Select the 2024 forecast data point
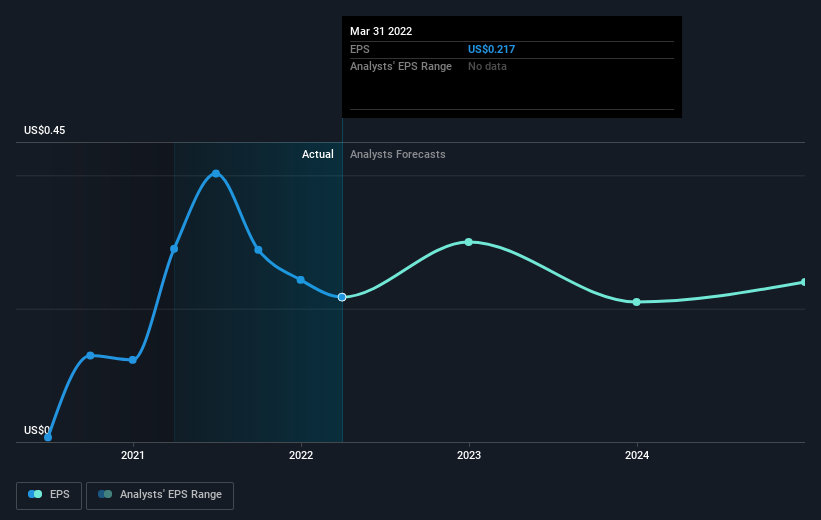The width and height of the screenshot is (821, 520). tap(637, 302)
